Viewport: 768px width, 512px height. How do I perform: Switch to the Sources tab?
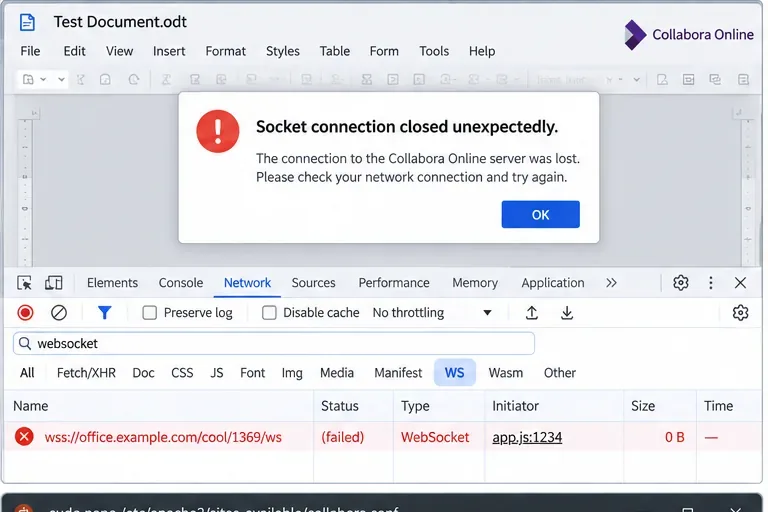(x=313, y=283)
